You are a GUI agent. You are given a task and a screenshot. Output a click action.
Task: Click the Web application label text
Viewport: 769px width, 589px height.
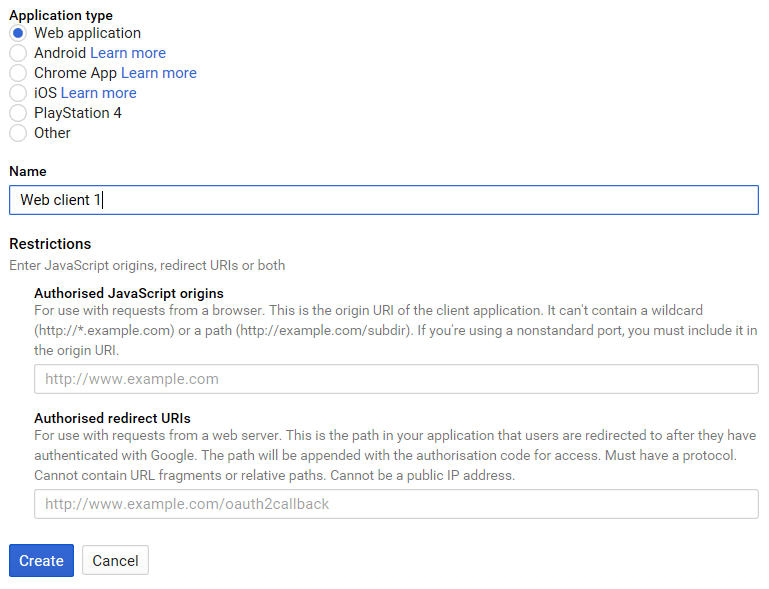[x=87, y=33]
